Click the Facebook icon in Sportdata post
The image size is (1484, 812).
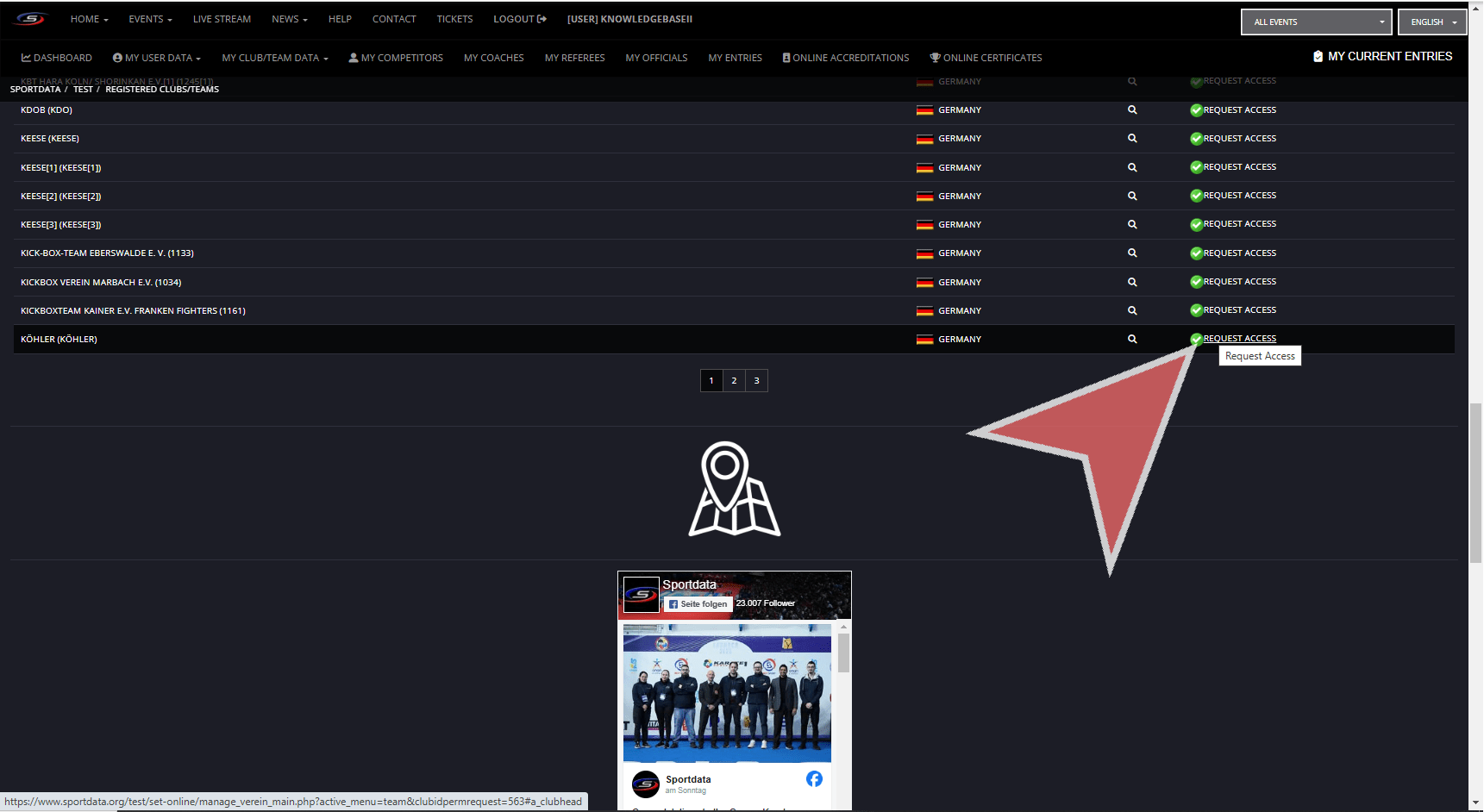tap(814, 779)
